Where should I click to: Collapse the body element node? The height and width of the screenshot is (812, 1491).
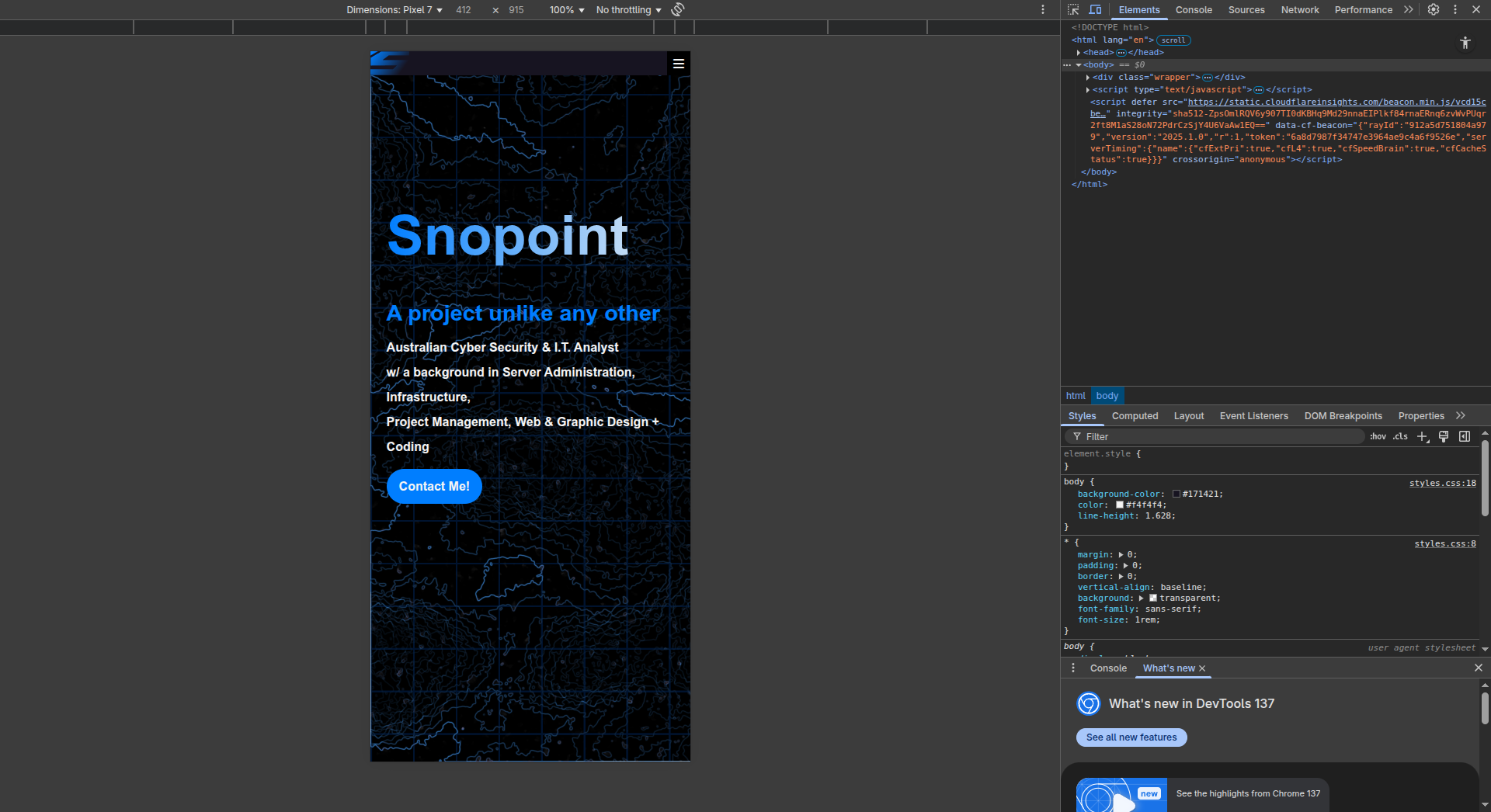[1079, 65]
